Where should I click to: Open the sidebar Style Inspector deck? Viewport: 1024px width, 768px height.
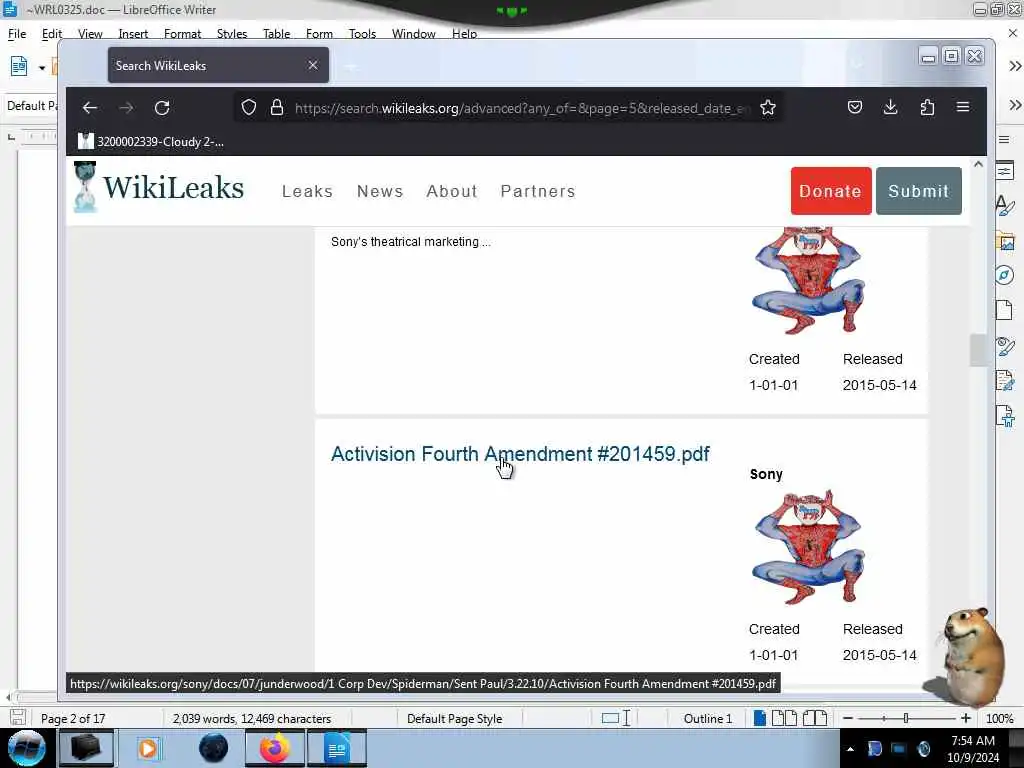(1004, 345)
